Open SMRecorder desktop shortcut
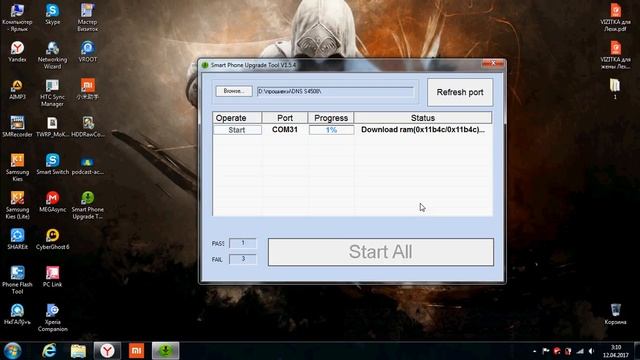The height and width of the screenshot is (360, 640). 17,127
